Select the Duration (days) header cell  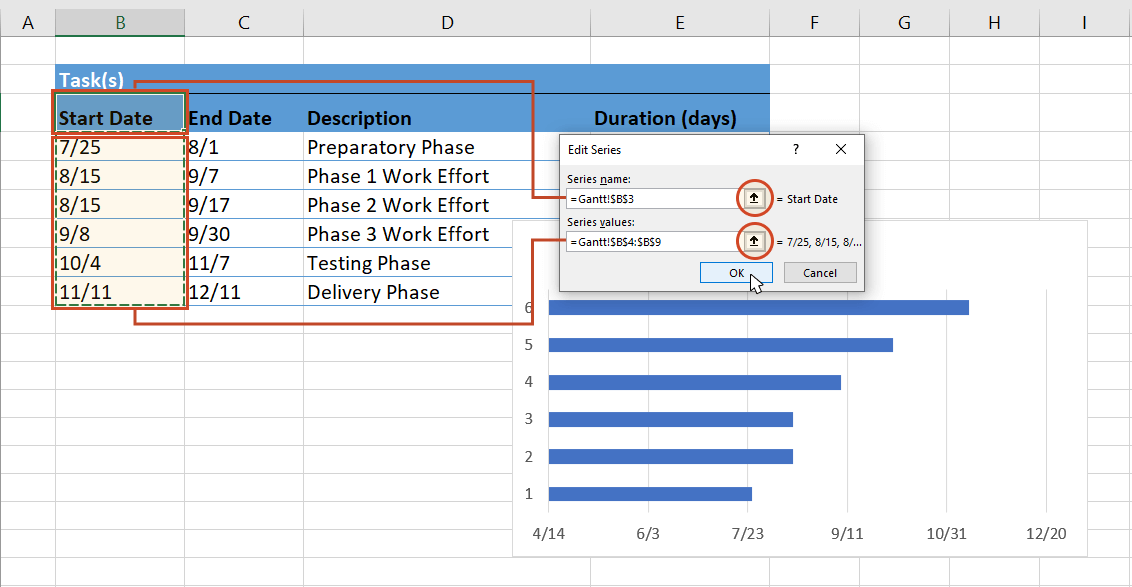pos(665,118)
